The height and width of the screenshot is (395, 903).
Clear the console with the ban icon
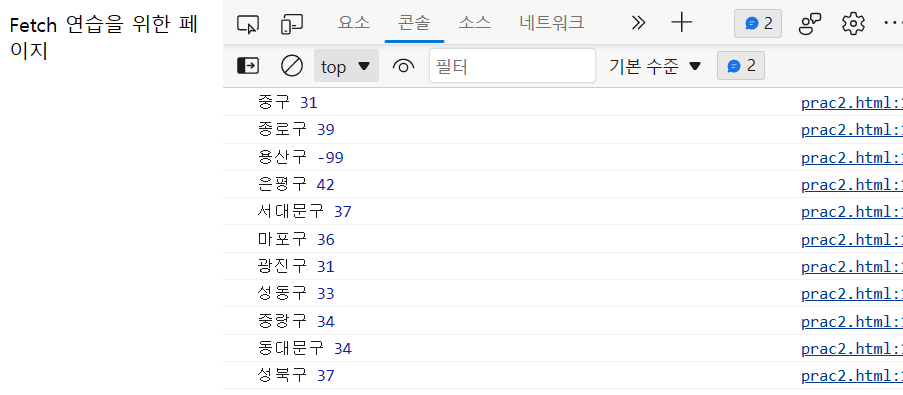pyautogui.click(x=292, y=66)
